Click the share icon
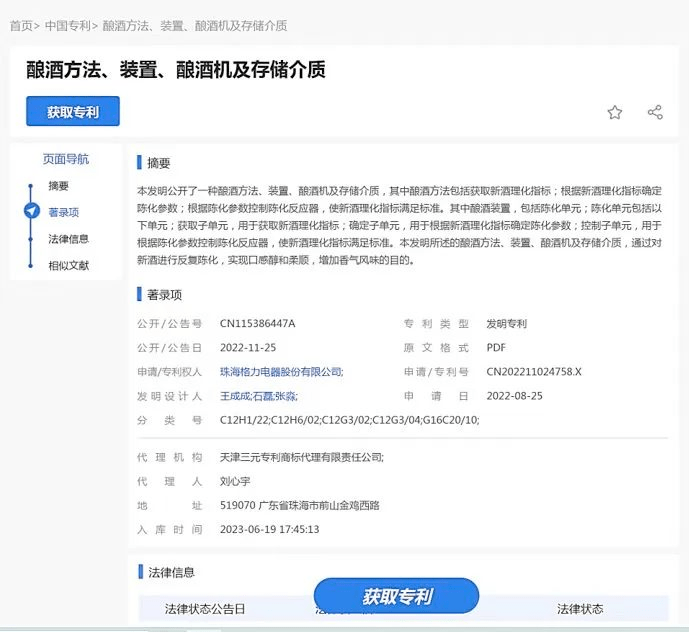 tap(655, 113)
